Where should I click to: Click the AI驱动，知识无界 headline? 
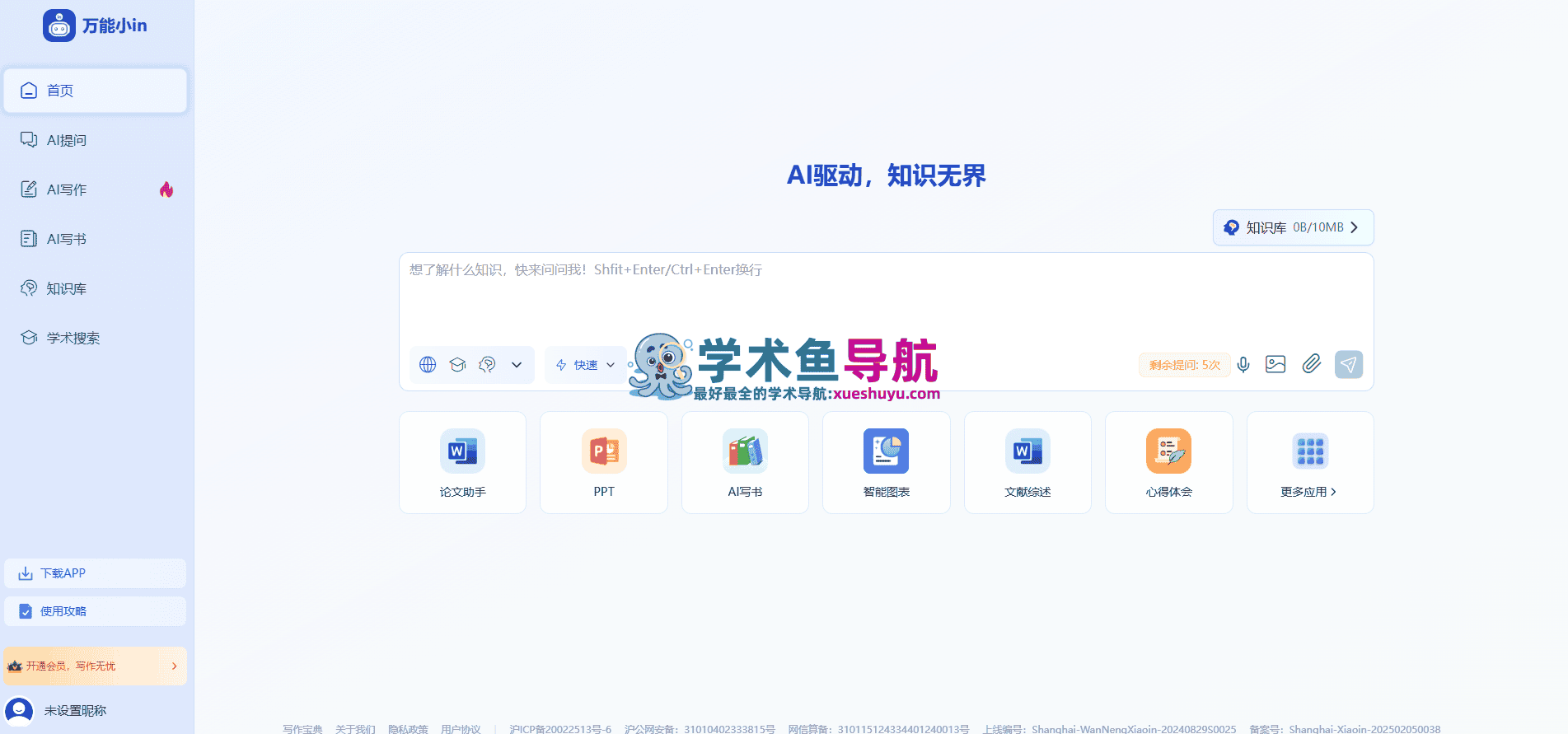tap(887, 175)
